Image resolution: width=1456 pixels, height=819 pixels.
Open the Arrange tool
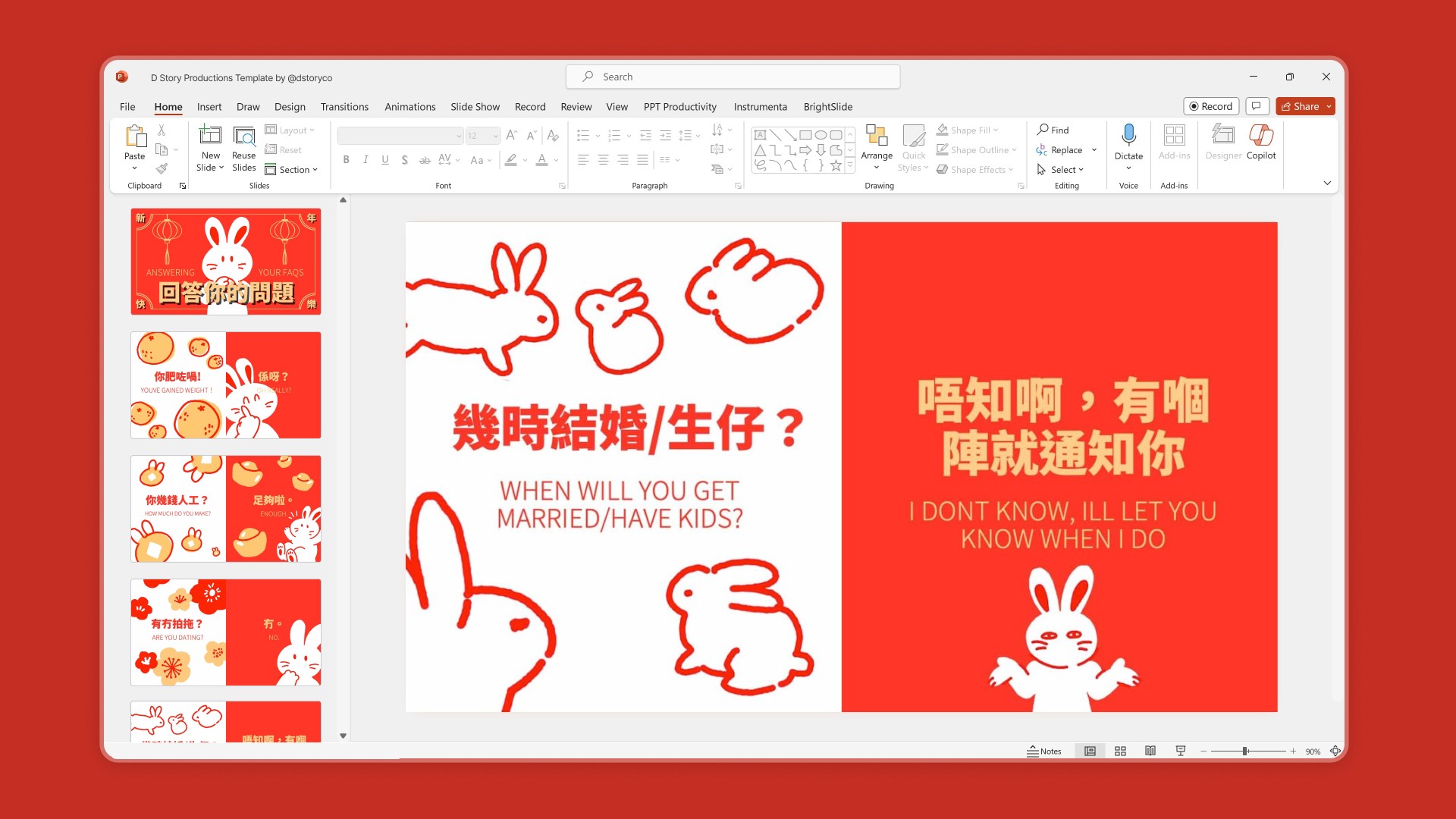tap(877, 142)
